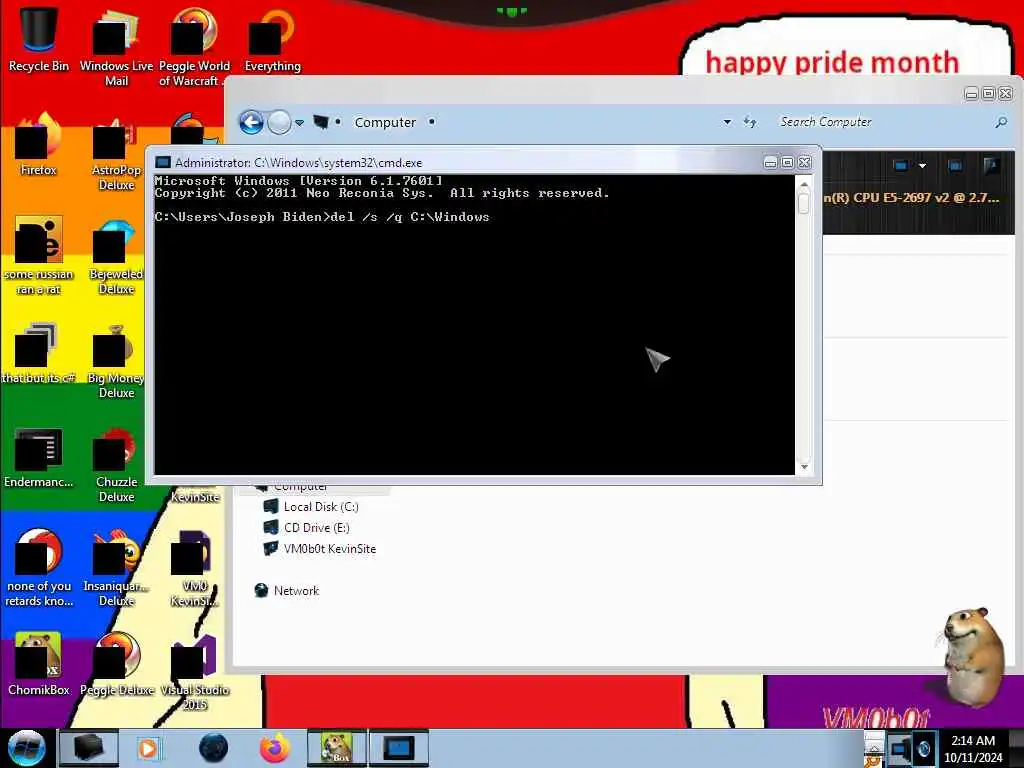
Task: Switch to ChomikBox taskbar button
Action: pos(337,748)
